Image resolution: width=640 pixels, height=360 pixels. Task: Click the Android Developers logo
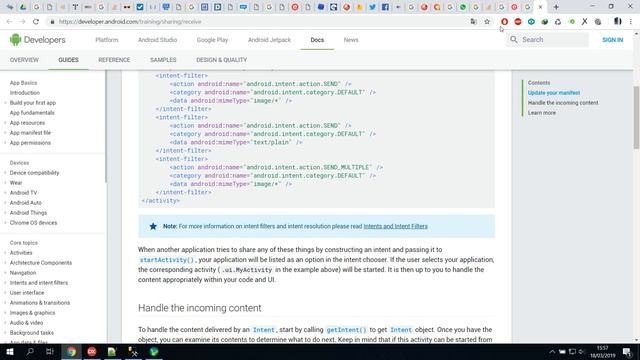(x=38, y=40)
